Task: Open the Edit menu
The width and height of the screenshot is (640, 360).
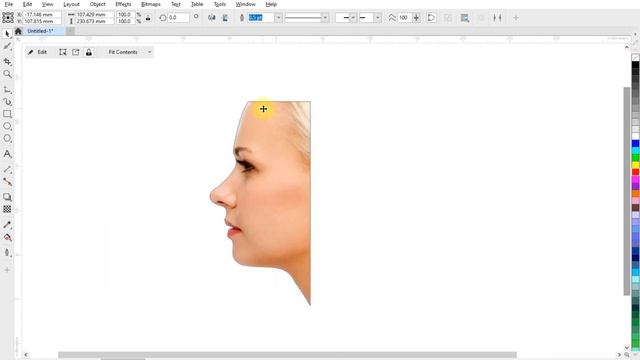Action: click(27, 4)
